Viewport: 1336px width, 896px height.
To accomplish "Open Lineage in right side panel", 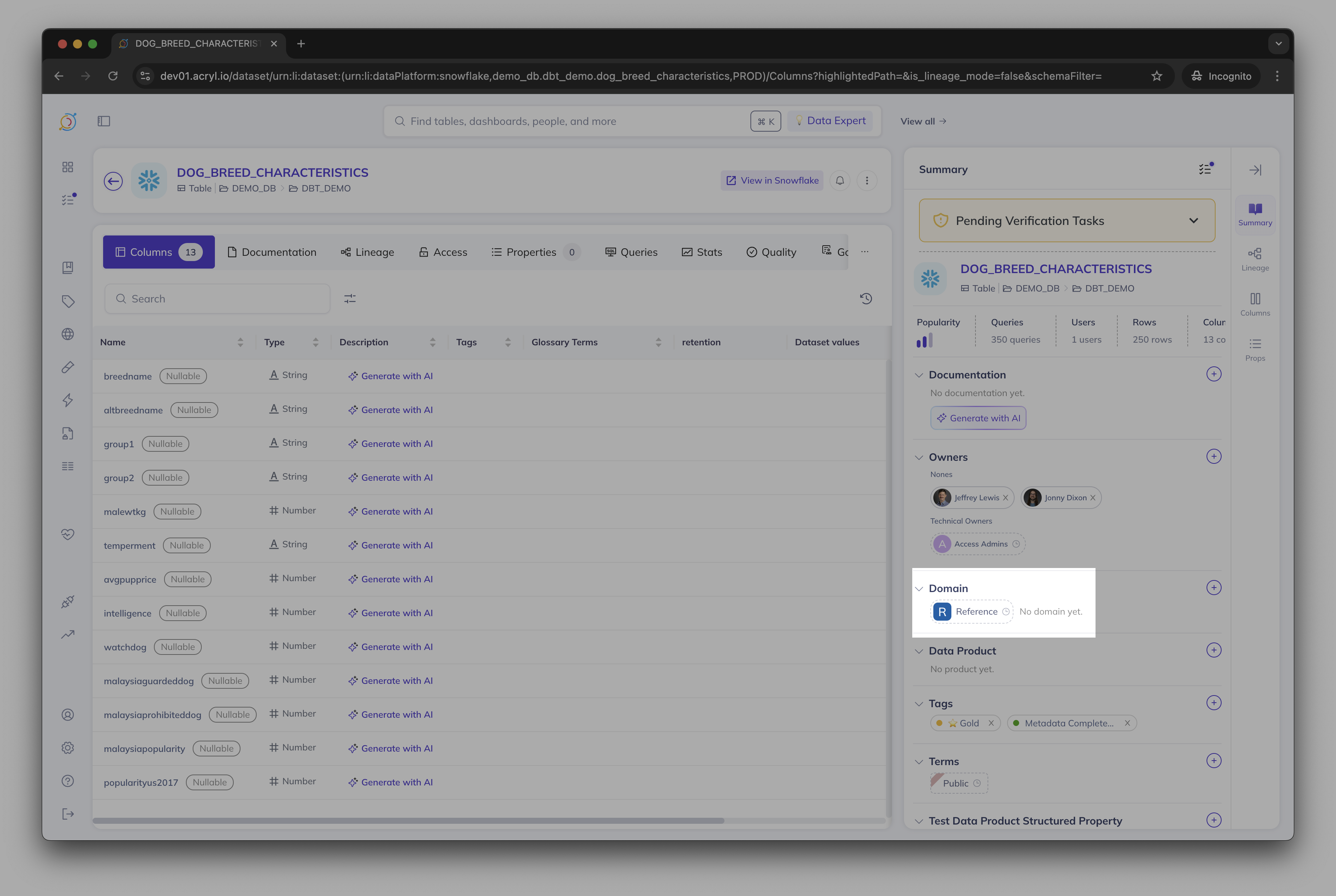I will (x=1255, y=259).
